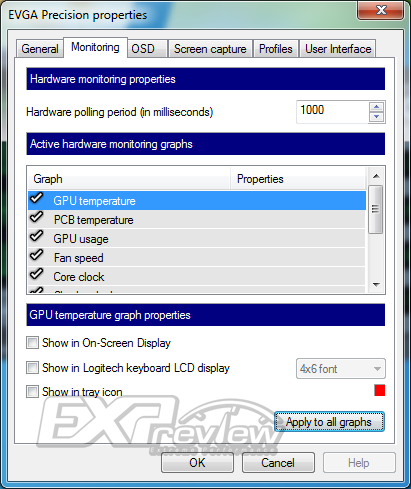
Task: Click the graph list scroll down arrow
Action: (x=377, y=285)
